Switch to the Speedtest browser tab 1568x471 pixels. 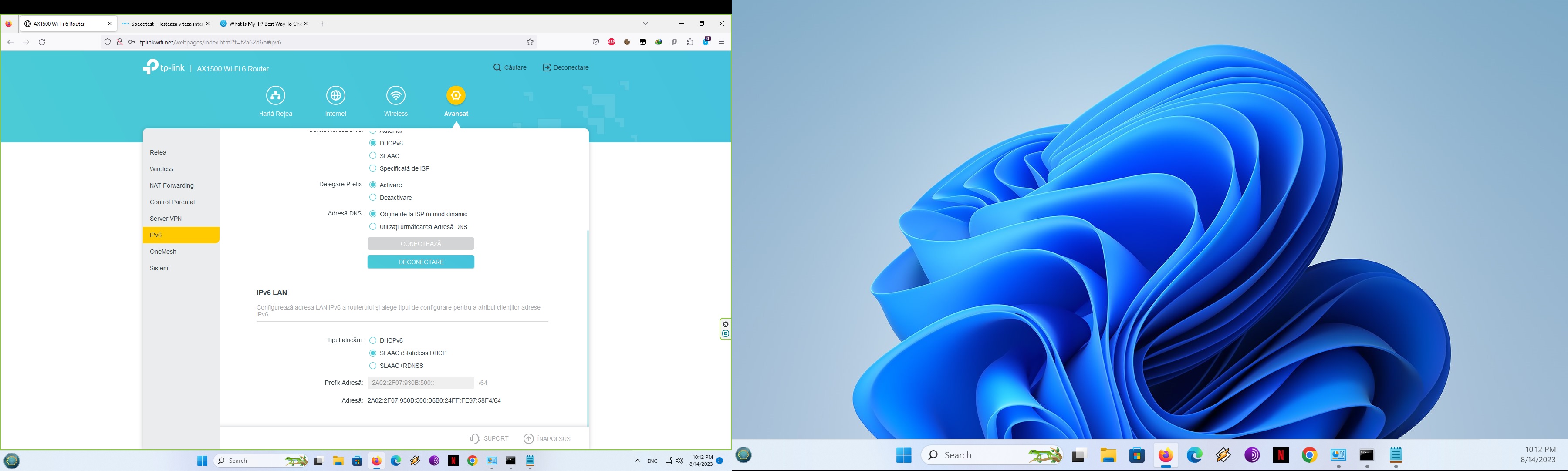tap(162, 24)
